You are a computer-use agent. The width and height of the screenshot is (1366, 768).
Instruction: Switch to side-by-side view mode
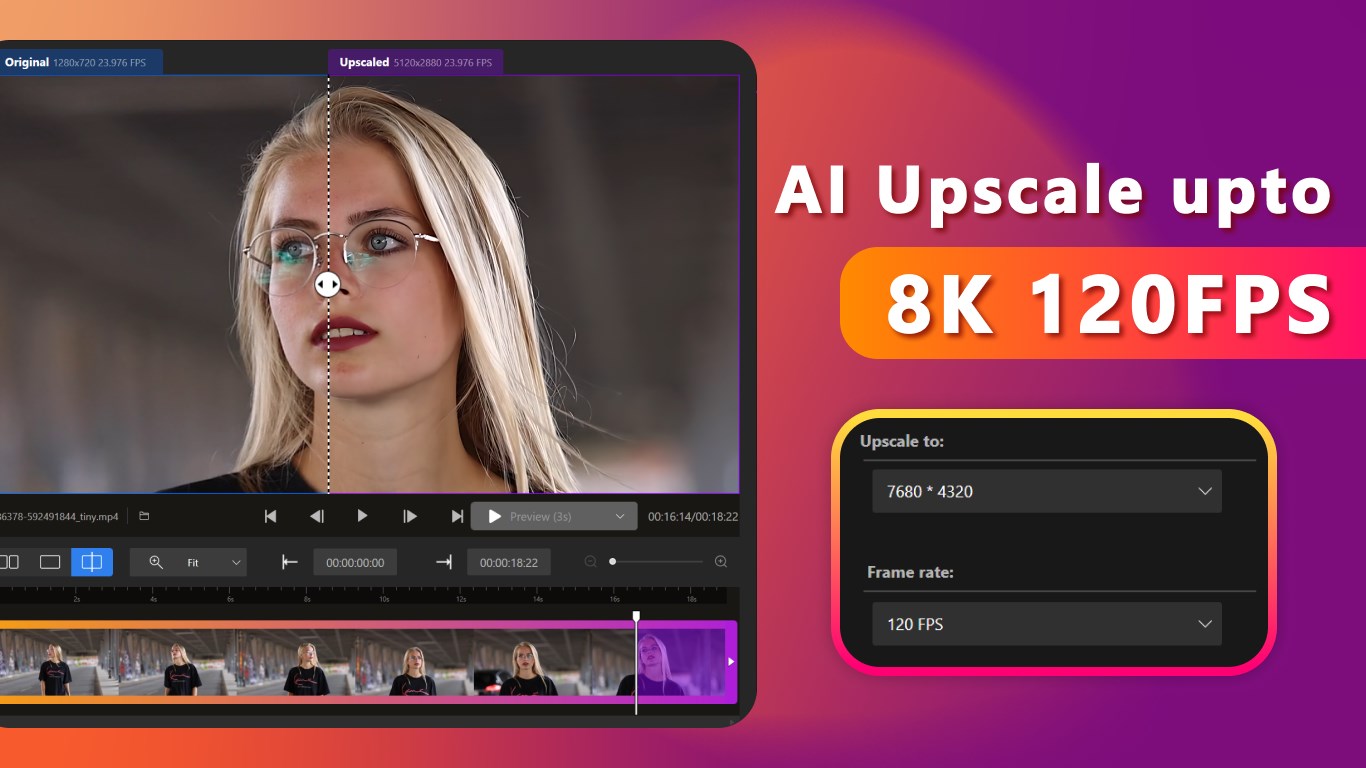click(x=9, y=562)
